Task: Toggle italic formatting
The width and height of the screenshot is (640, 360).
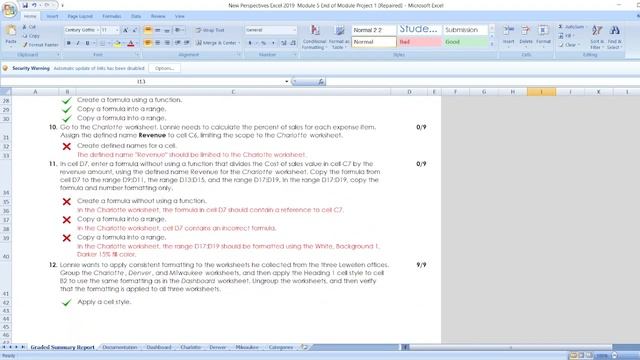Action: (78, 43)
